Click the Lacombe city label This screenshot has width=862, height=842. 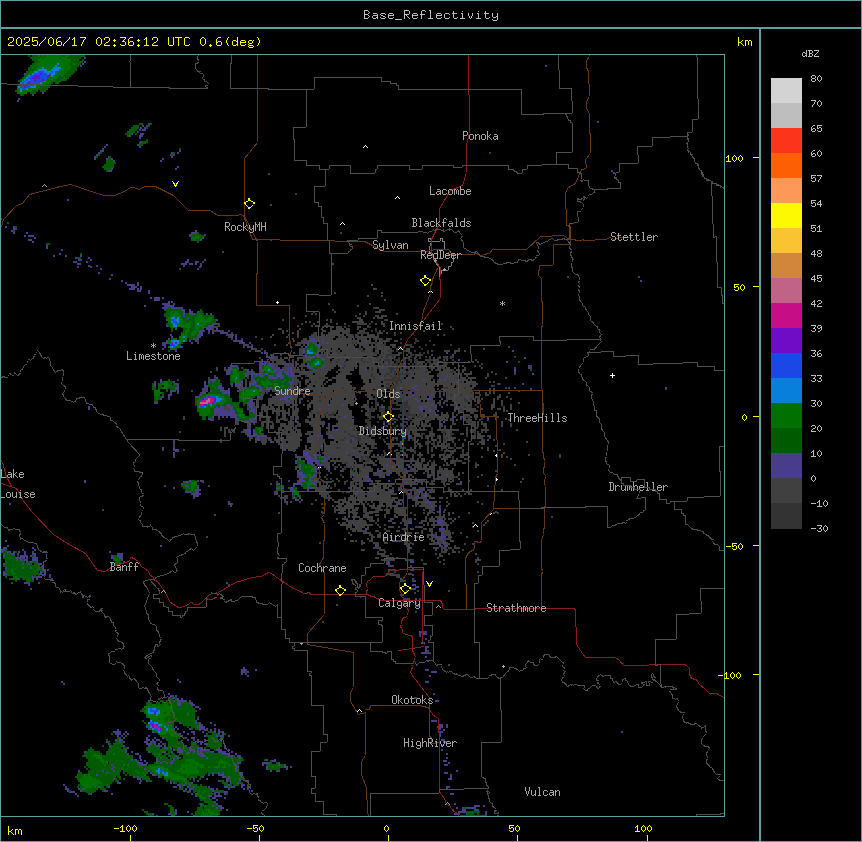450,191
